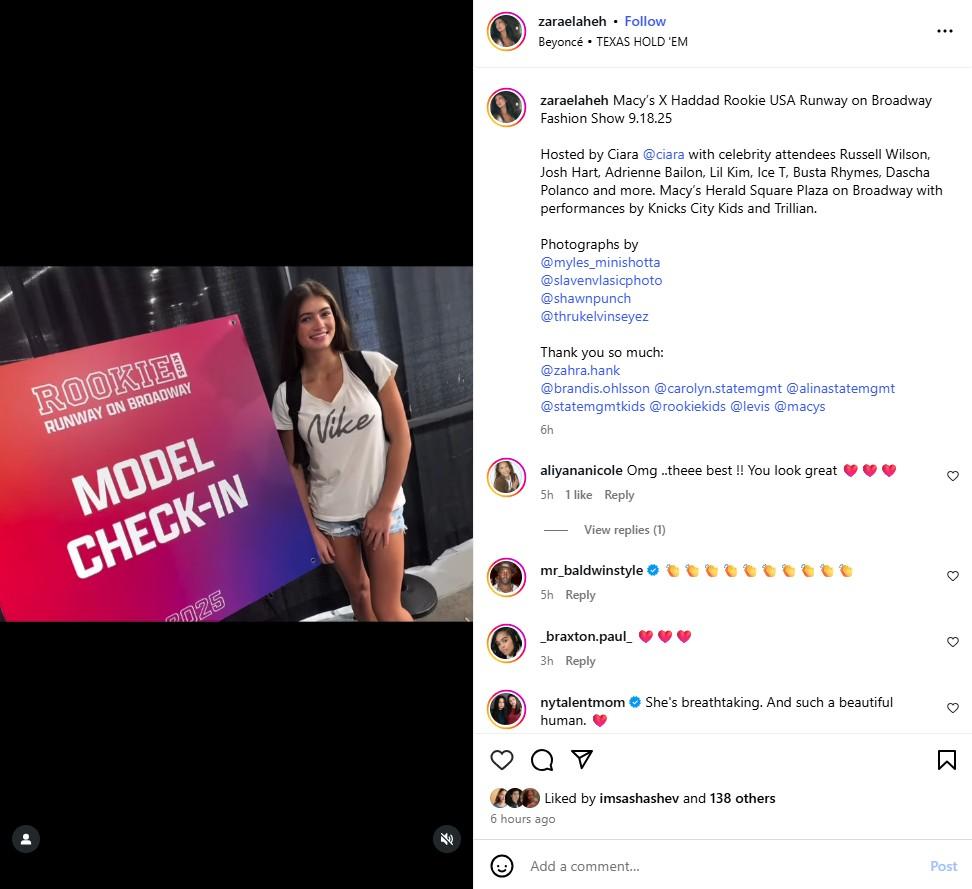
Task: Like mr_baldwinstyle's comment
Action: tap(953, 575)
